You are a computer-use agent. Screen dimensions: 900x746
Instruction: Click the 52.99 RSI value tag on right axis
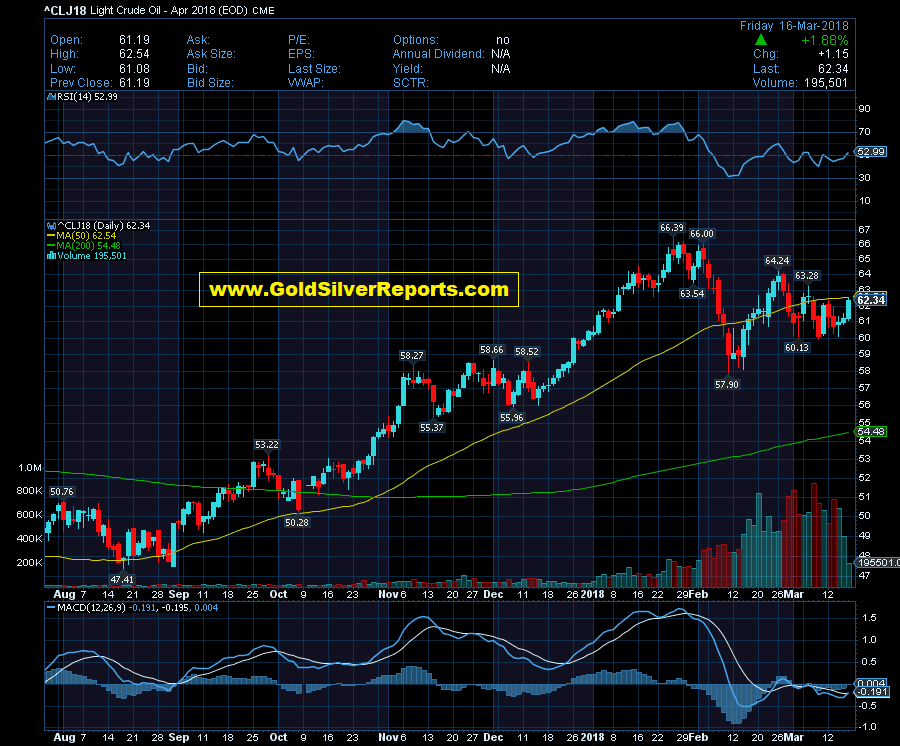[x=871, y=152]
